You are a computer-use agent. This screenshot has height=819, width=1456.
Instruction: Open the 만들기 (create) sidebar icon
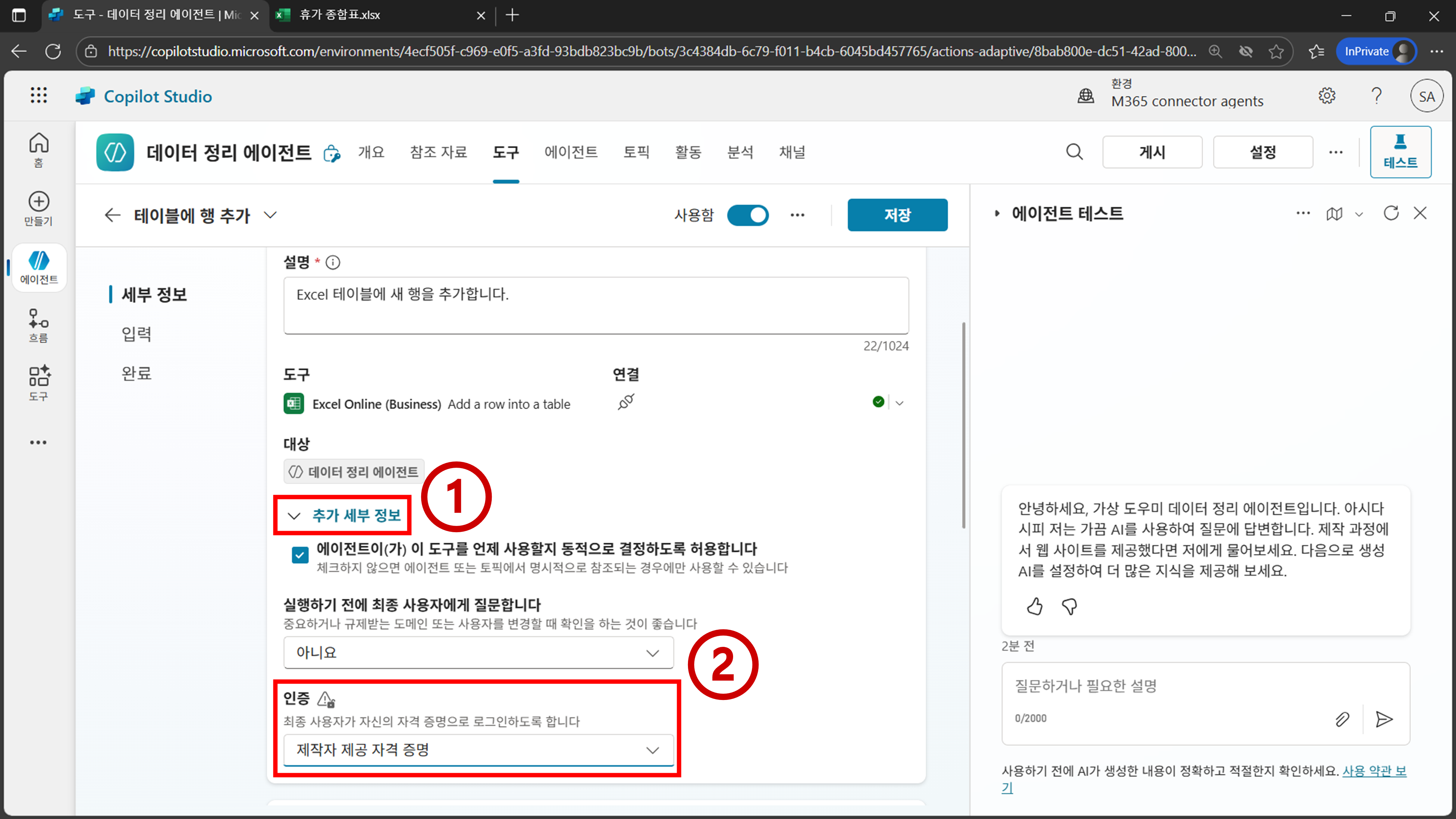tap(39, 208)
